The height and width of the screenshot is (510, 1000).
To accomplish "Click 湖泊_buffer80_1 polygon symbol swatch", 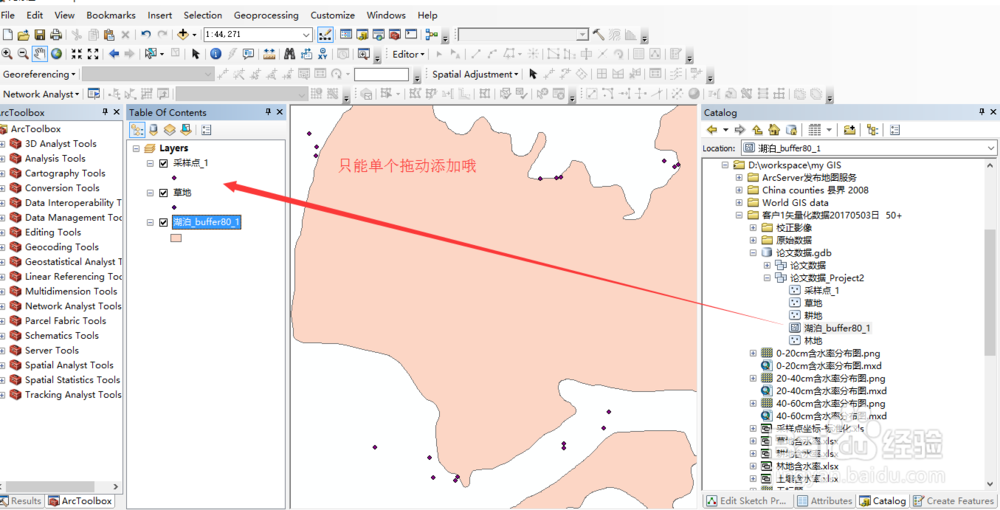I will point(176,238).
